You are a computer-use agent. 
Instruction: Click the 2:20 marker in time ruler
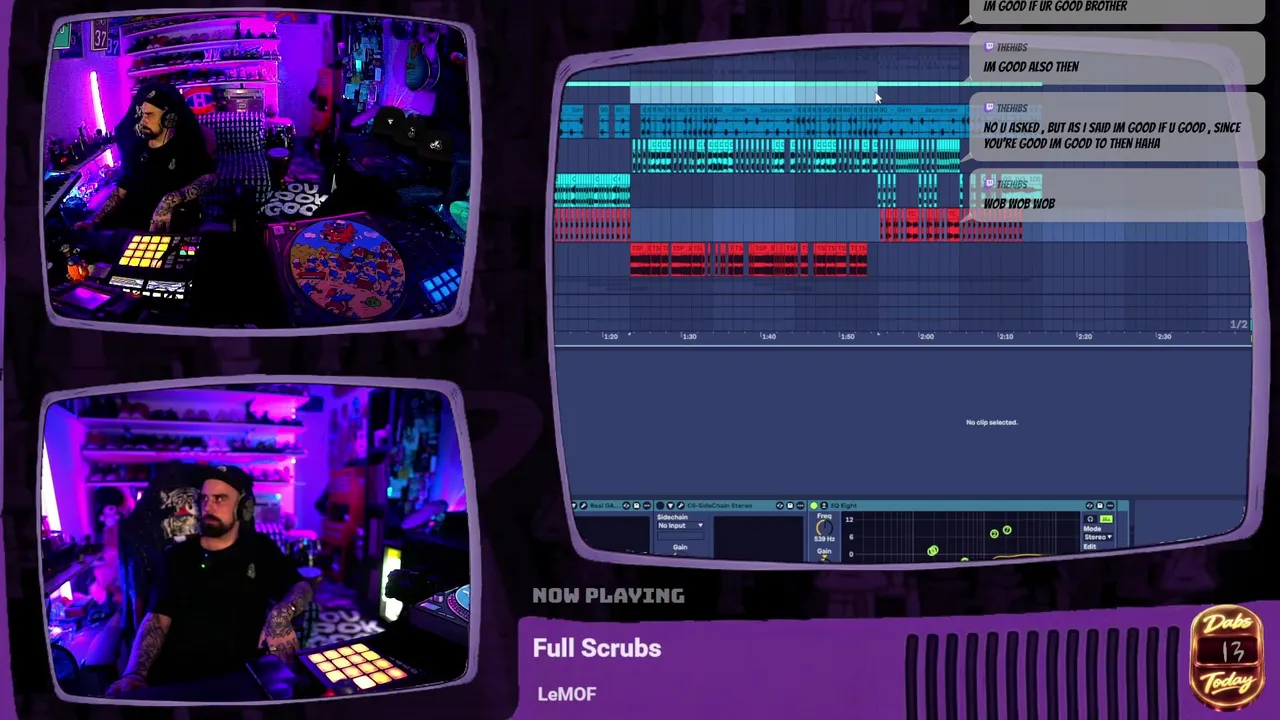(x=1085, y=337)
